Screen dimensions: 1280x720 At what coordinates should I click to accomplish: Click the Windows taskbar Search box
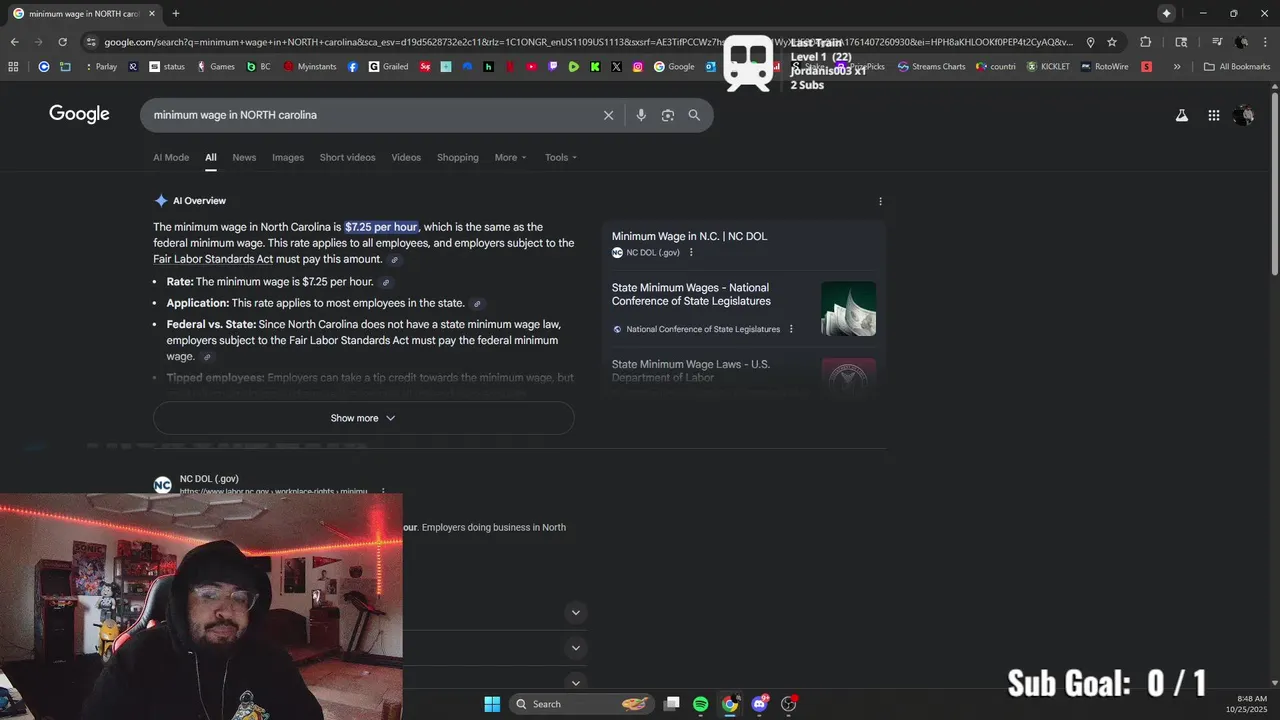click(x=582, y=704)
